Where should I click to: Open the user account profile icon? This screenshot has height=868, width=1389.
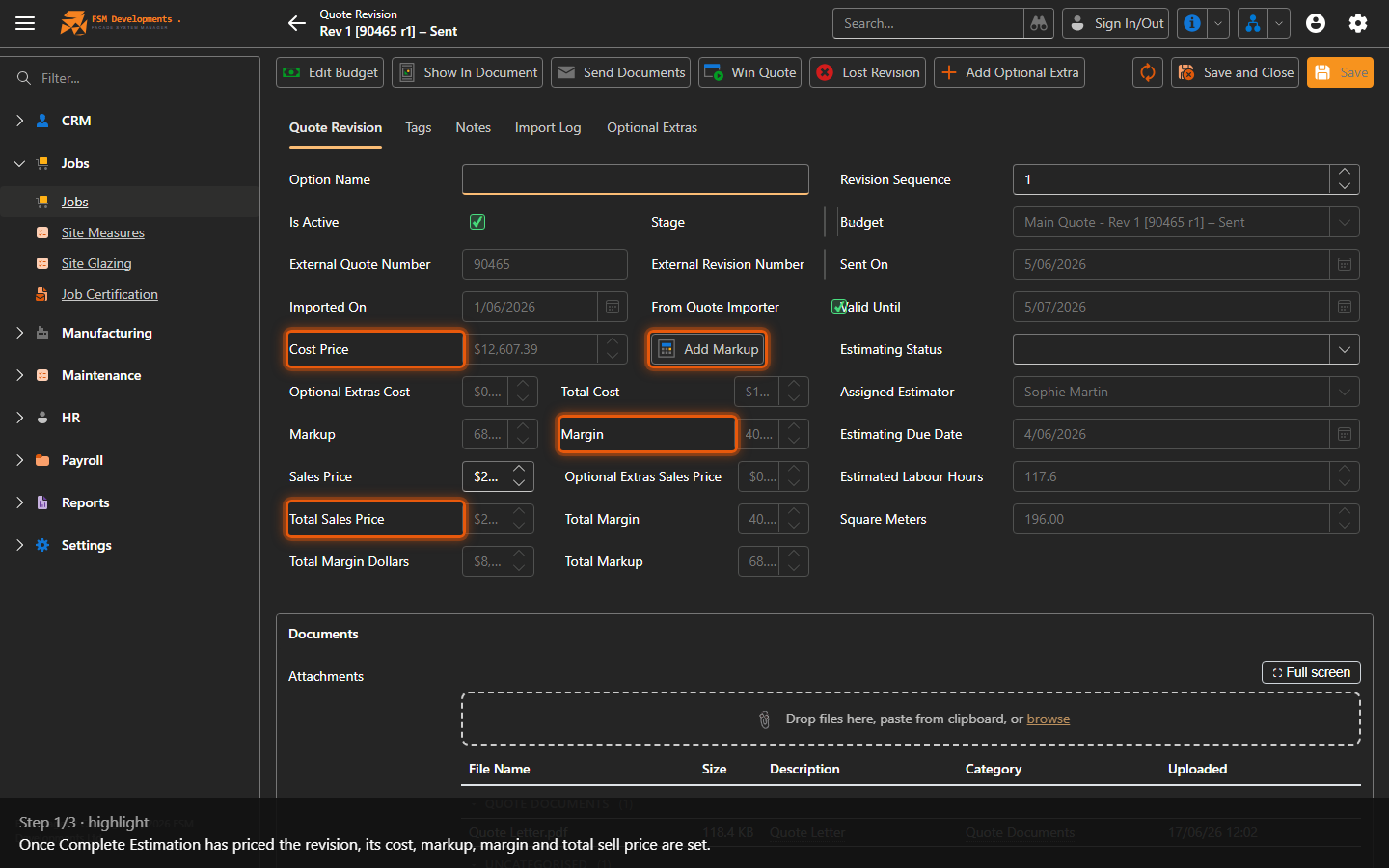(1316, 23)
